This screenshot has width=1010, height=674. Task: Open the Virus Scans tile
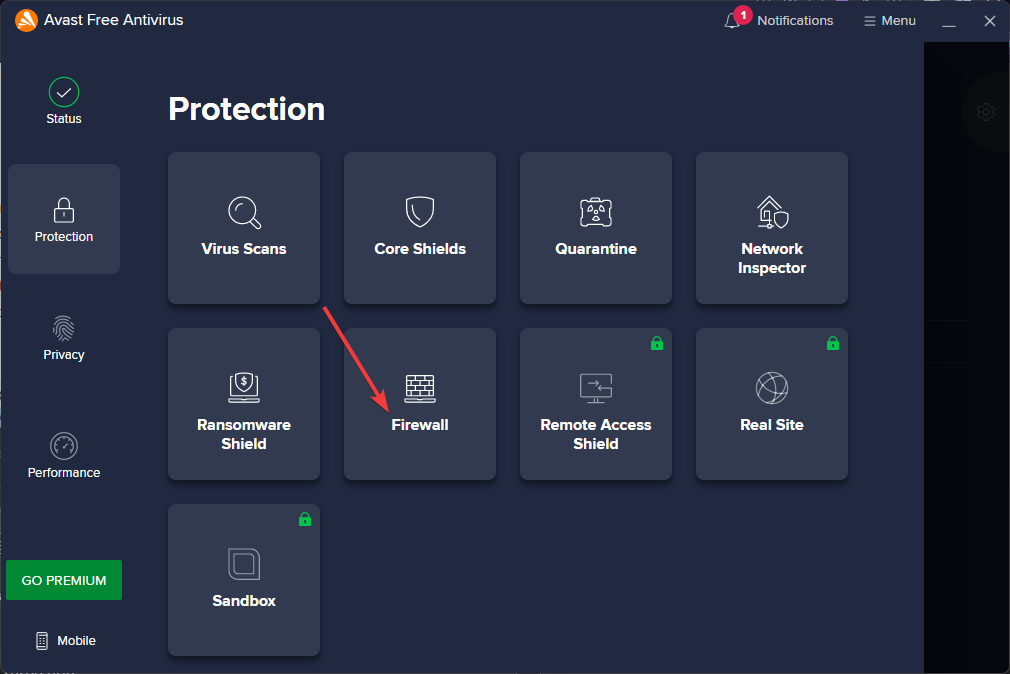[x=243, y=227]
